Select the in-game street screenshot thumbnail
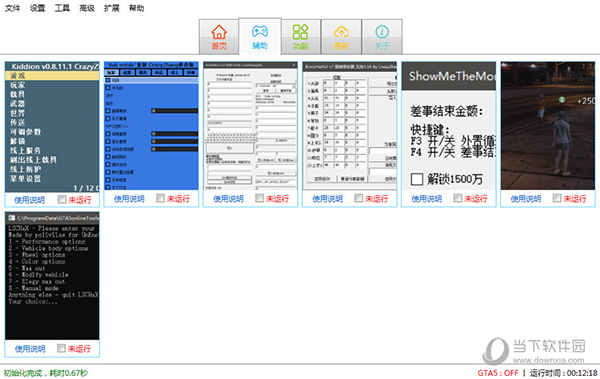This screenshot has height=379, width=600. pos(548,126)
